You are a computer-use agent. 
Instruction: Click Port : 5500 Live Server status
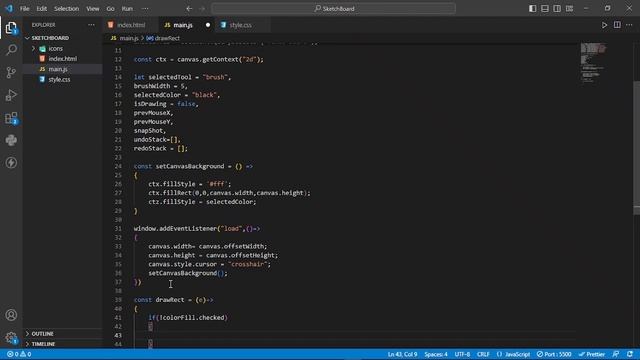[554, 354]
